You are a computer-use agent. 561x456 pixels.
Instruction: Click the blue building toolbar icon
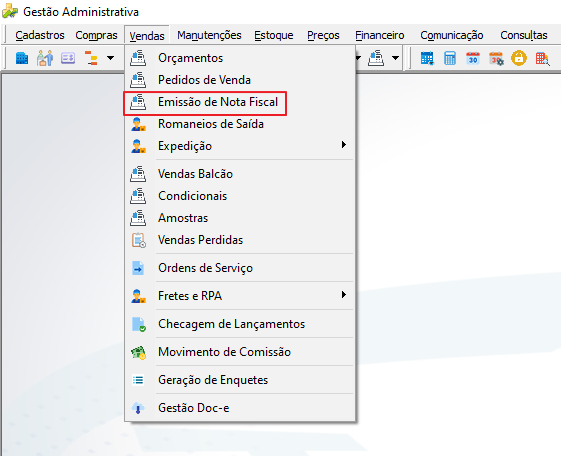[22, 58]
